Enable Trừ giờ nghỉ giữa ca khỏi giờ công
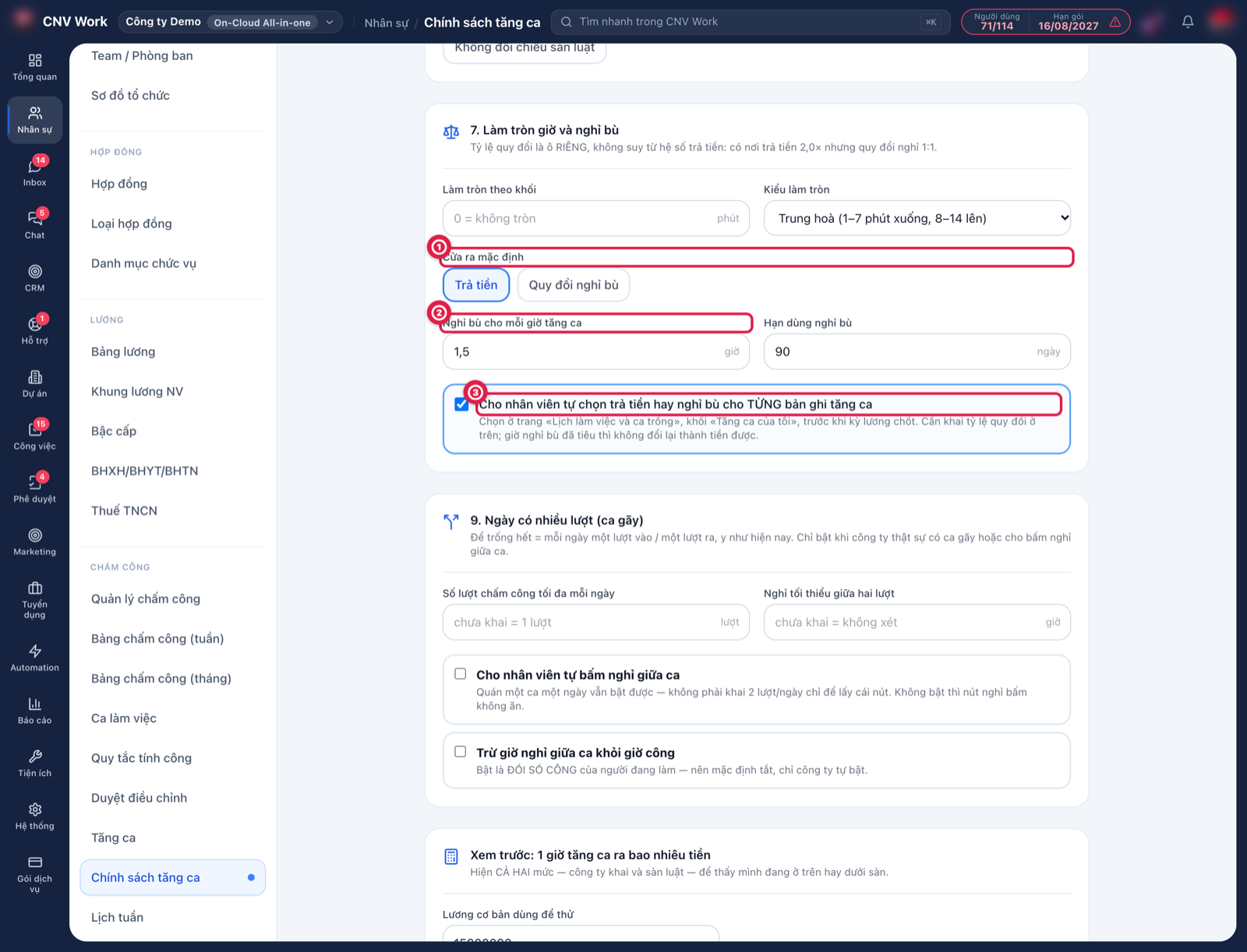This screenshot has width=1247, height=952. point(461,752)
